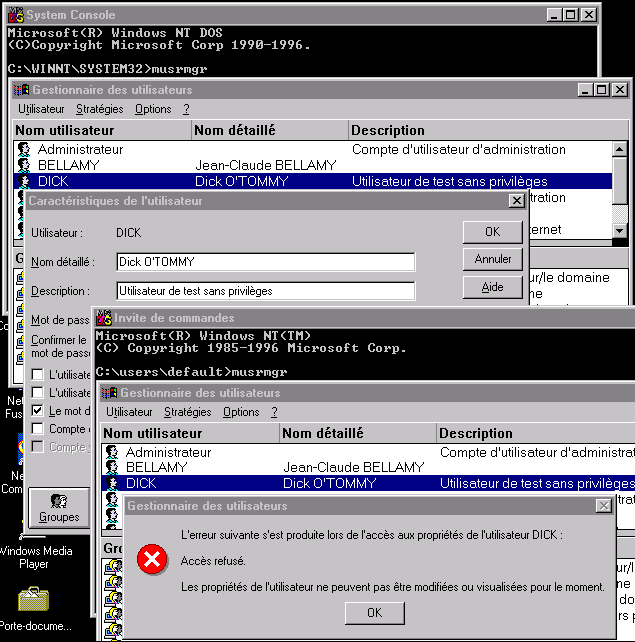Click the Windows Media Player desktop label
This screenshot has height=642, width=635.
click(x=34, y=557)
